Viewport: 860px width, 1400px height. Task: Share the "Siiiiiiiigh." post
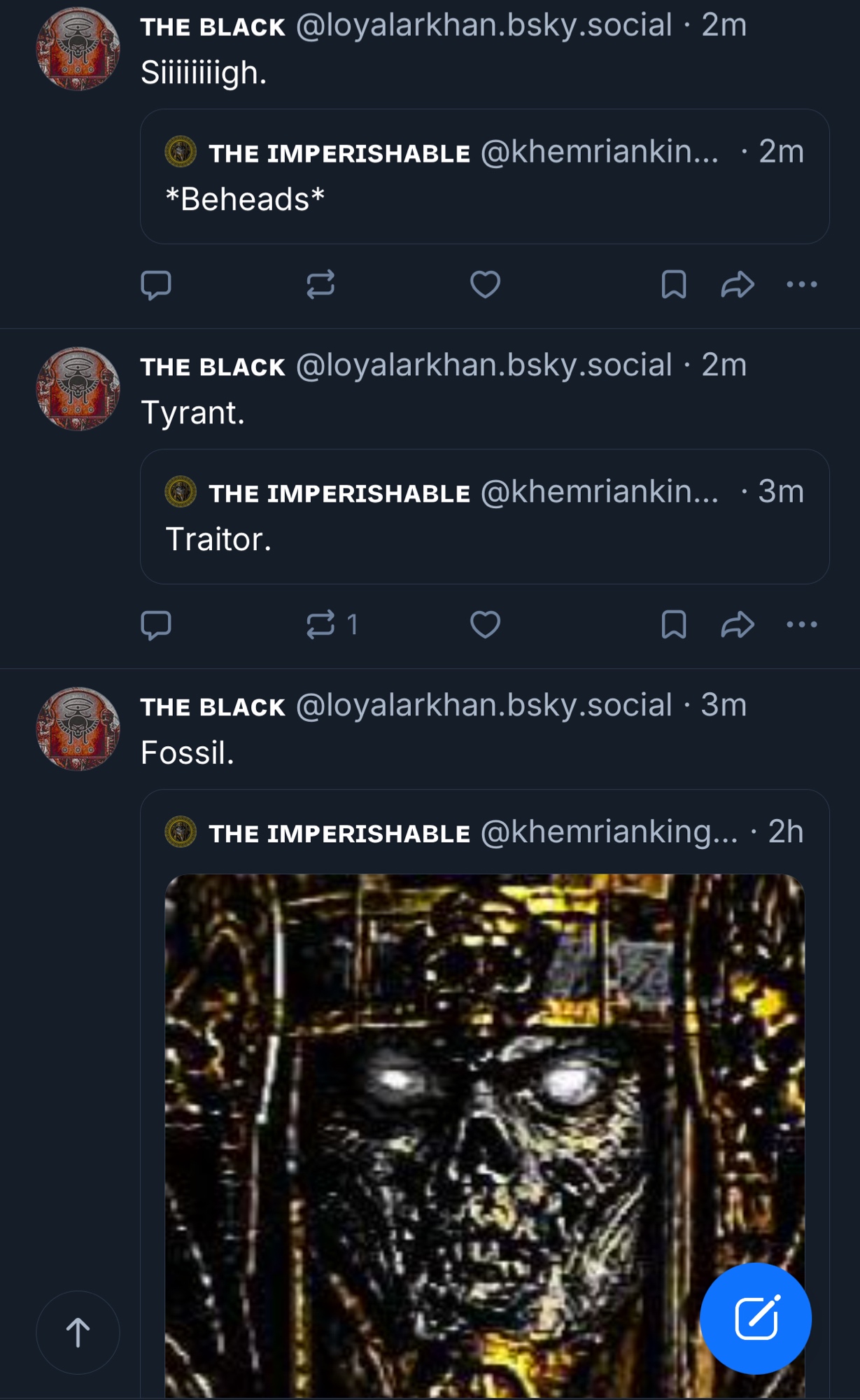point(738,285)
